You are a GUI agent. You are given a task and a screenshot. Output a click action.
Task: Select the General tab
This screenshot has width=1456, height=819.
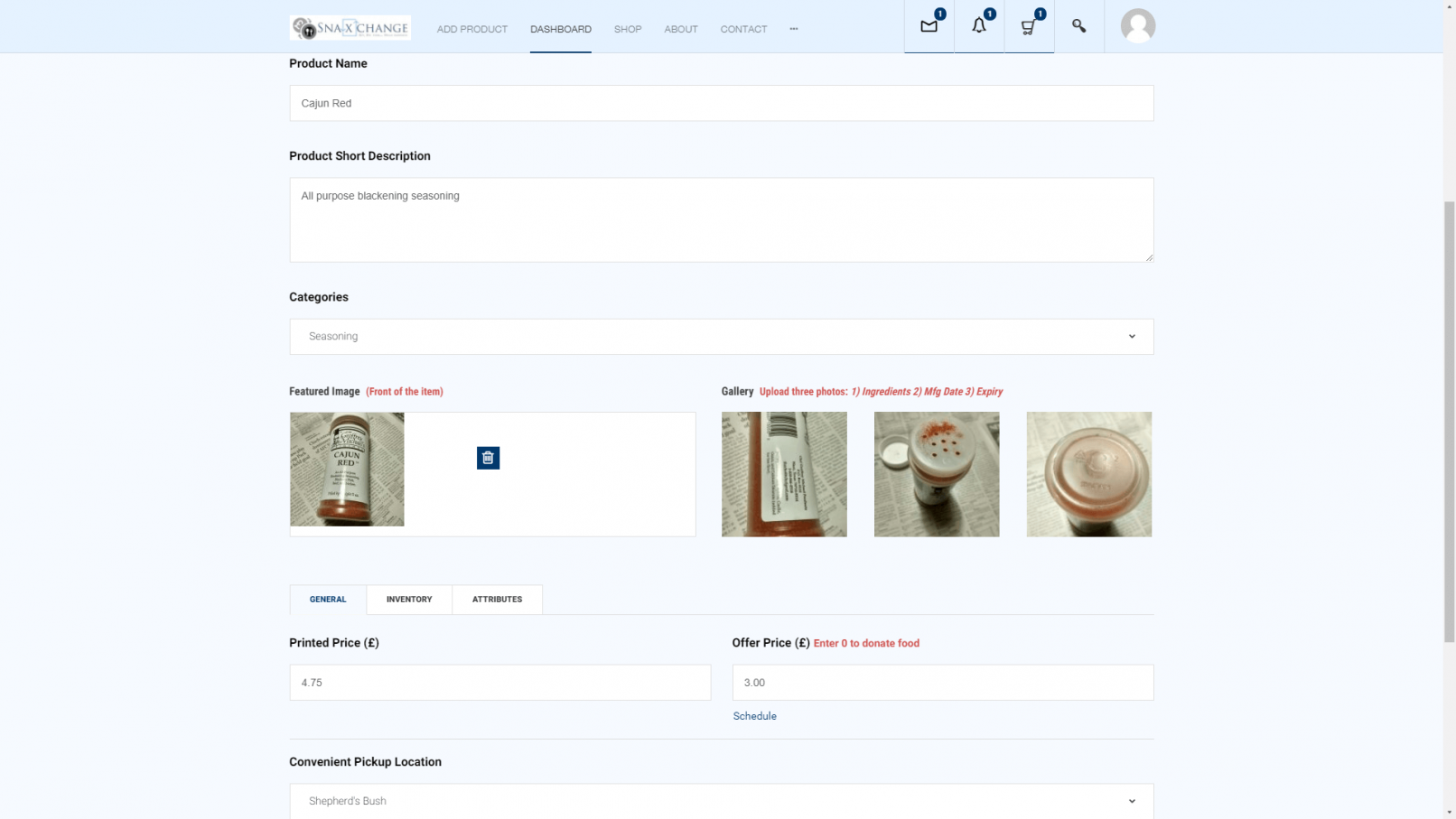pos(328,600)
